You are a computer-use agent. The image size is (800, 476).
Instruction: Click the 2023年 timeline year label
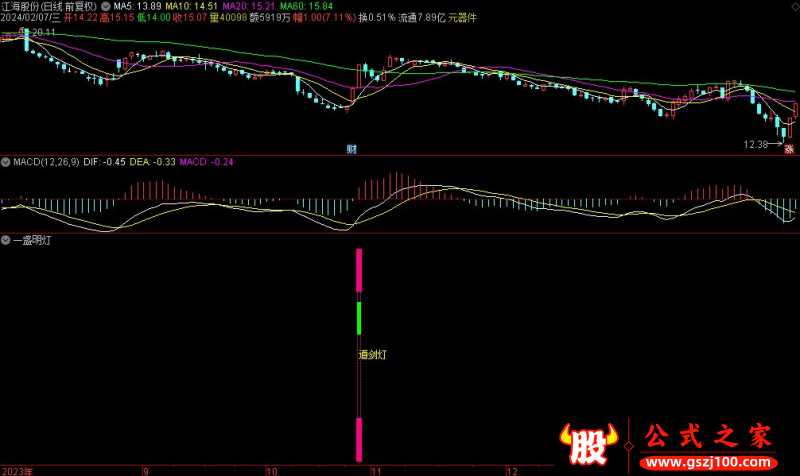(x=18, y=470)
